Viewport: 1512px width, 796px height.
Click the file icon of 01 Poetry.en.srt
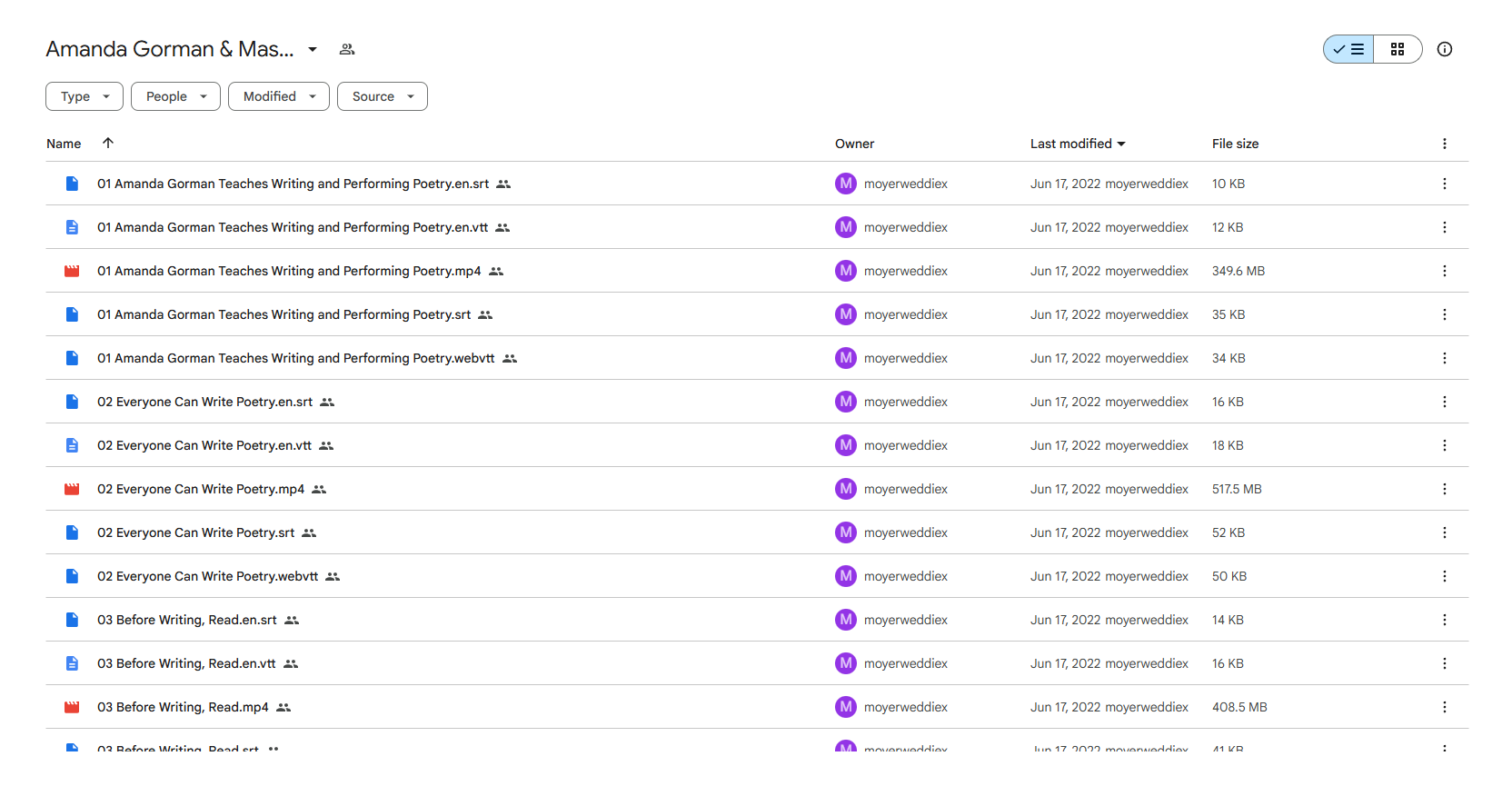[x=72, y=184]
